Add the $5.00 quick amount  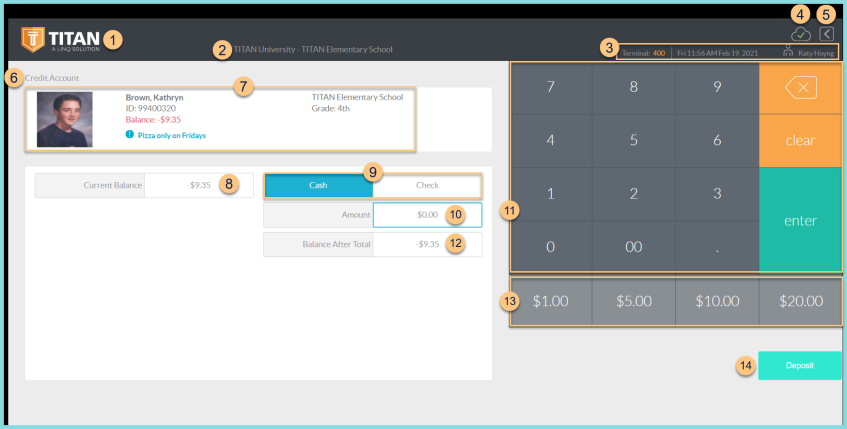(634, 301)
